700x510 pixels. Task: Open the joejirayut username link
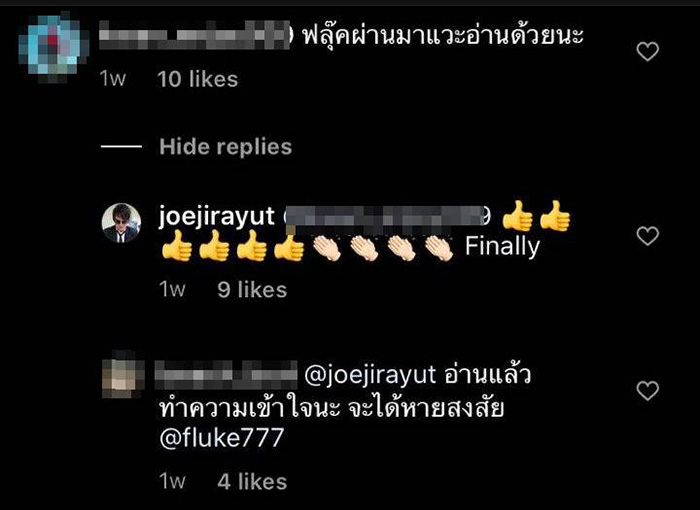coord(217,217)
